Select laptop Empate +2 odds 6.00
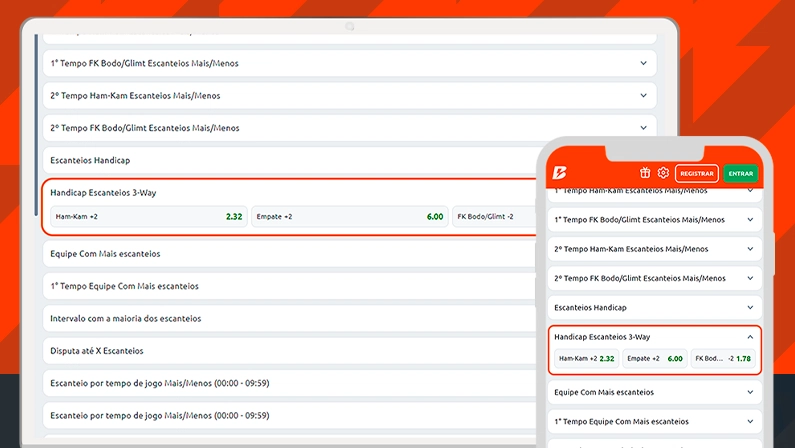 point(350,216)
